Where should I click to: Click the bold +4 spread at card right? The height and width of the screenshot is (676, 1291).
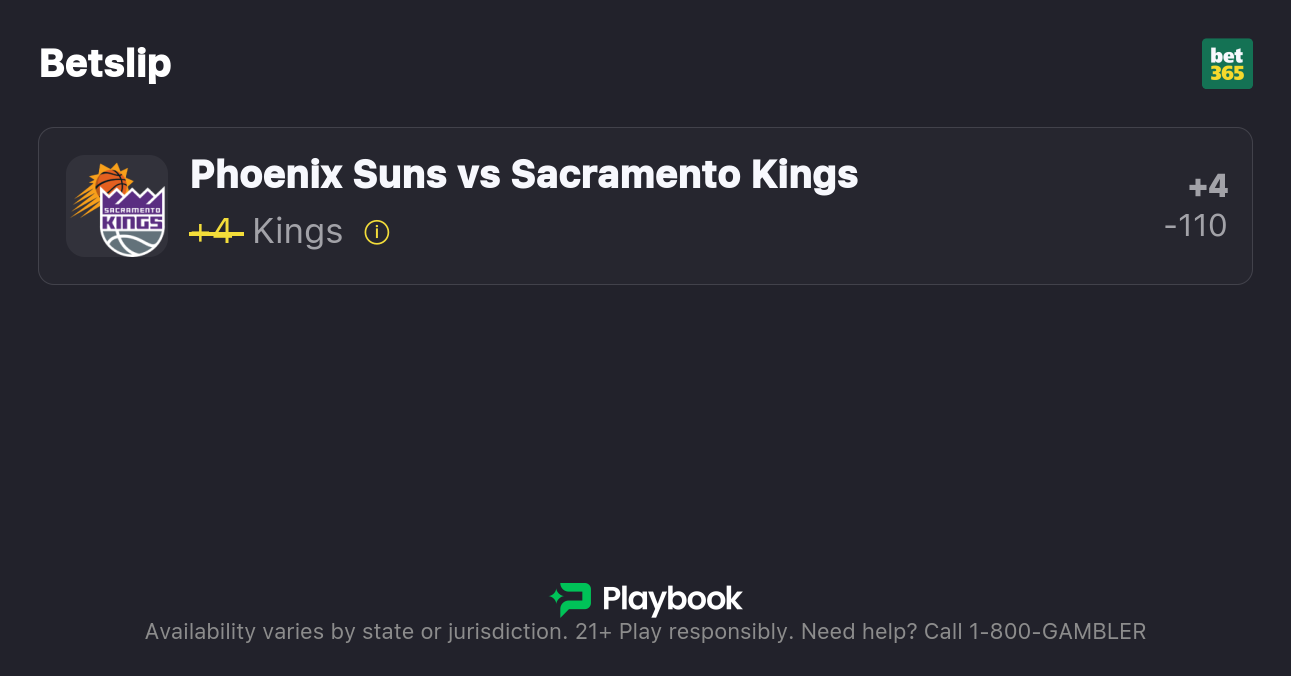1208,187
